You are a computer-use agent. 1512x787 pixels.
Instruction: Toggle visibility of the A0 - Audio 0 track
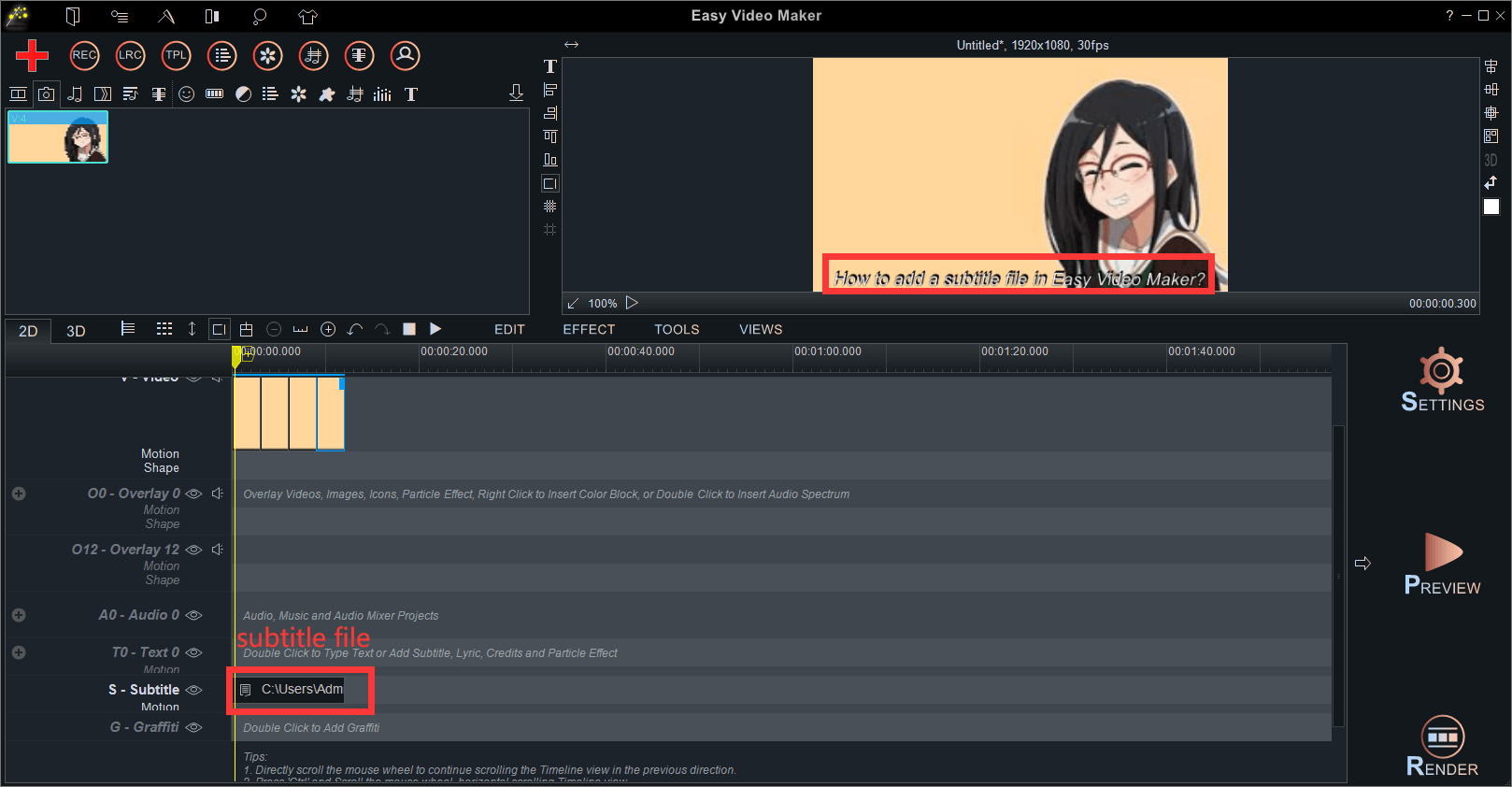pos(193,615)
